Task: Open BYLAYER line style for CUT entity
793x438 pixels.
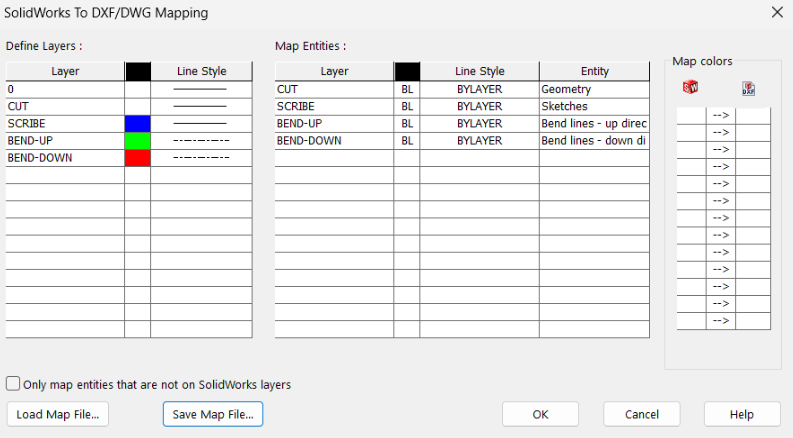Action: click(479, 89)
